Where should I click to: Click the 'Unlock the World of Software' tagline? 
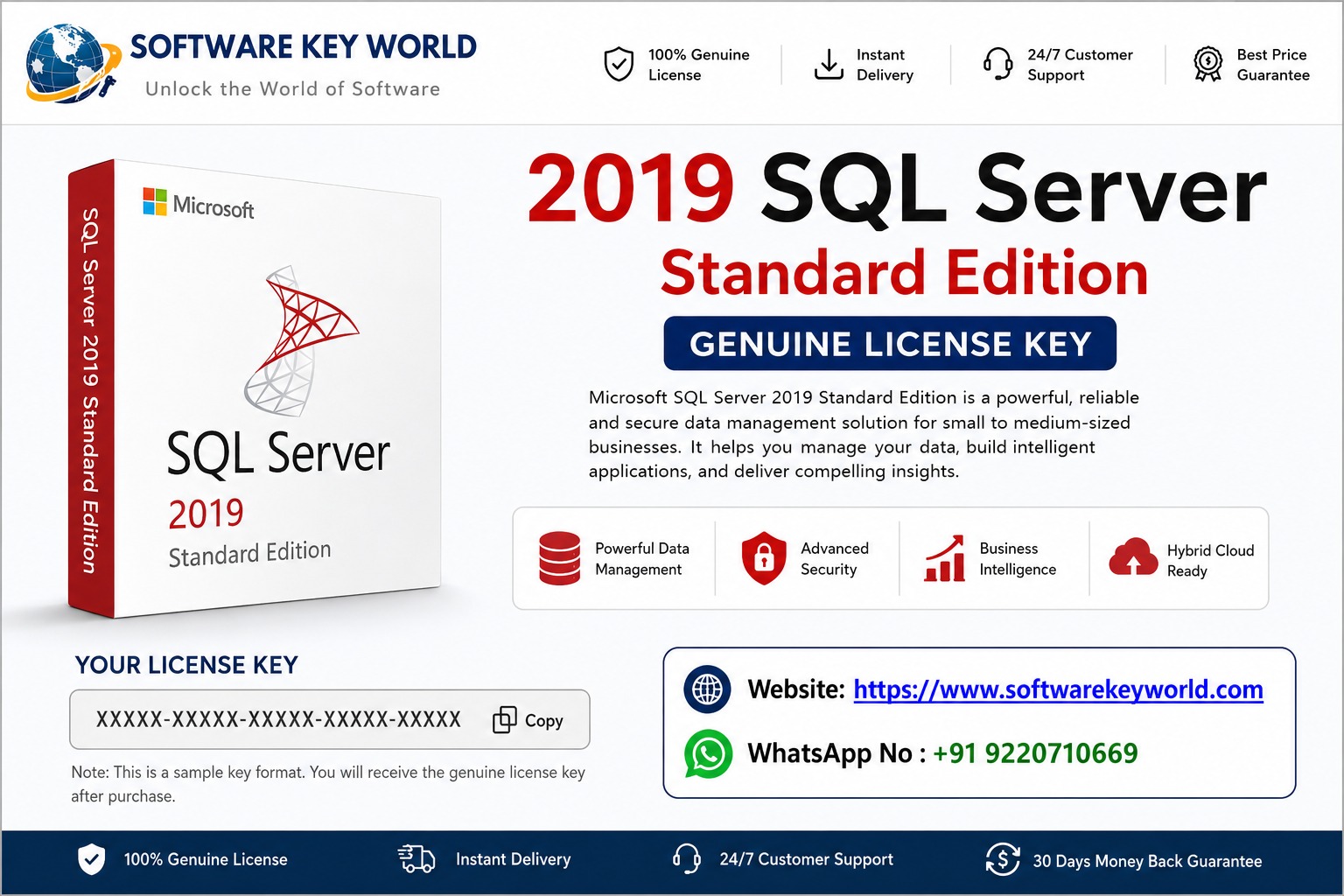293,89
